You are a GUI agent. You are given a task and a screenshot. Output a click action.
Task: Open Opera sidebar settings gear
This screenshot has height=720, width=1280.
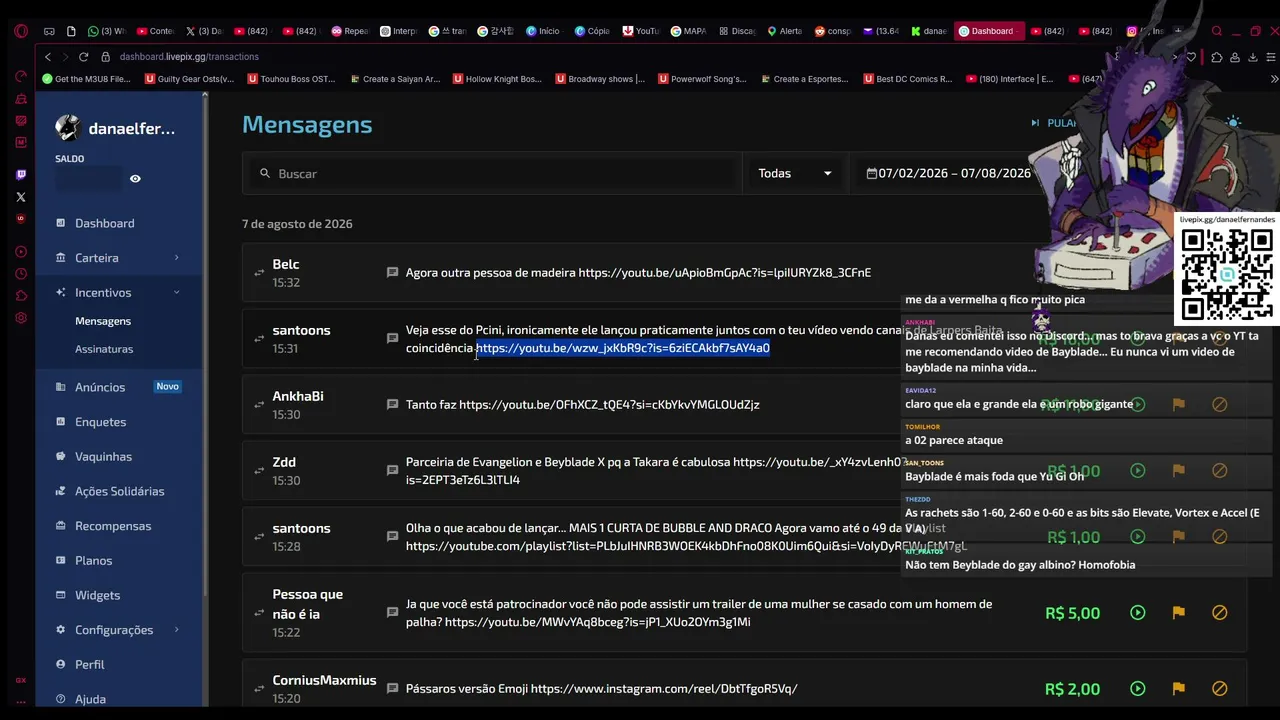coord(21,318)
